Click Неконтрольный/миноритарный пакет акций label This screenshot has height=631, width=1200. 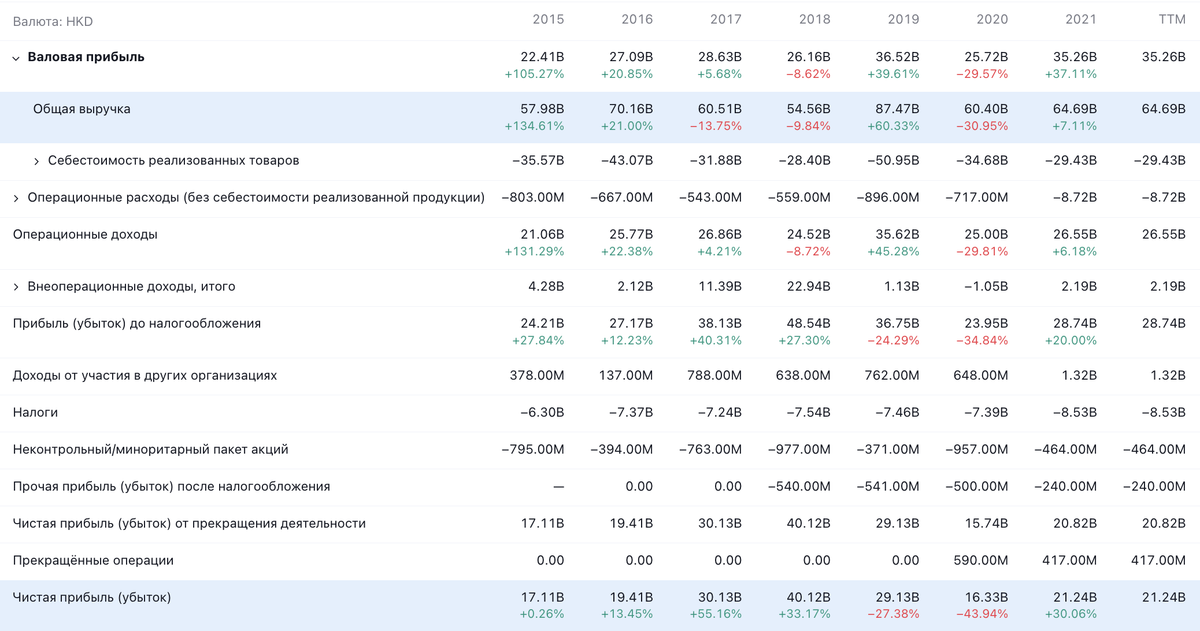pos(150,450)
